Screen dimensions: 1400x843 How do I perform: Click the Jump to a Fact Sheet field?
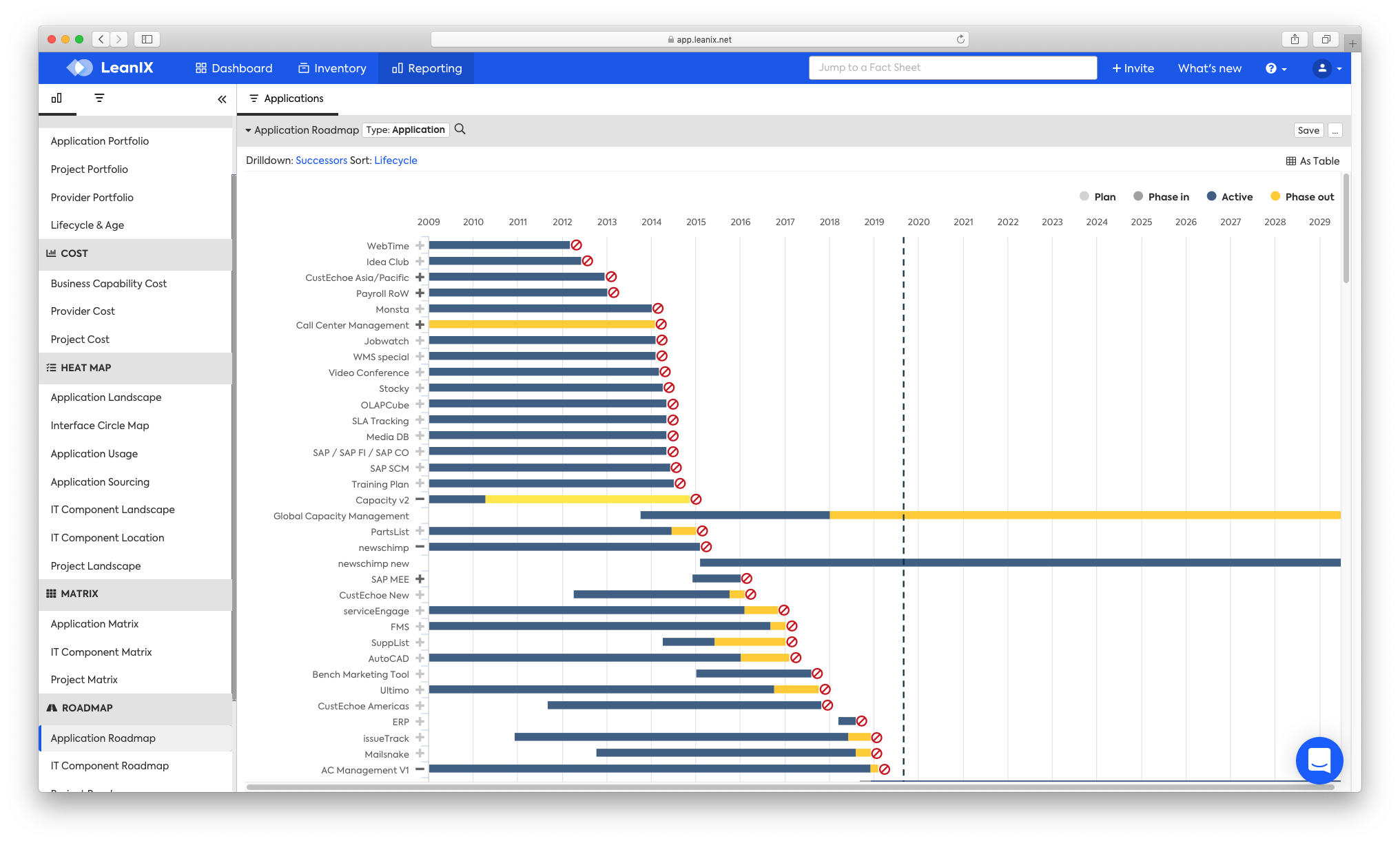(952, 67)
